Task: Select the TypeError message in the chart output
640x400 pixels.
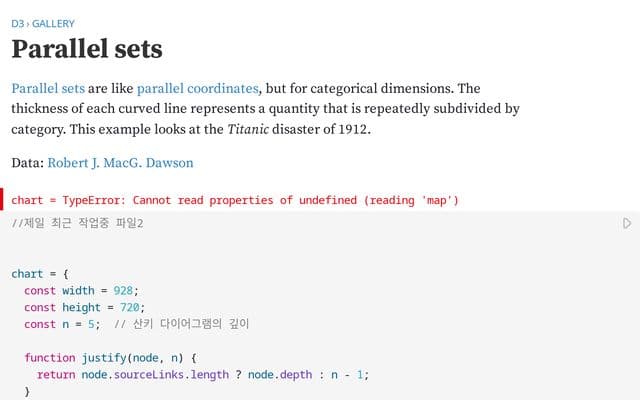Action: 260,200
